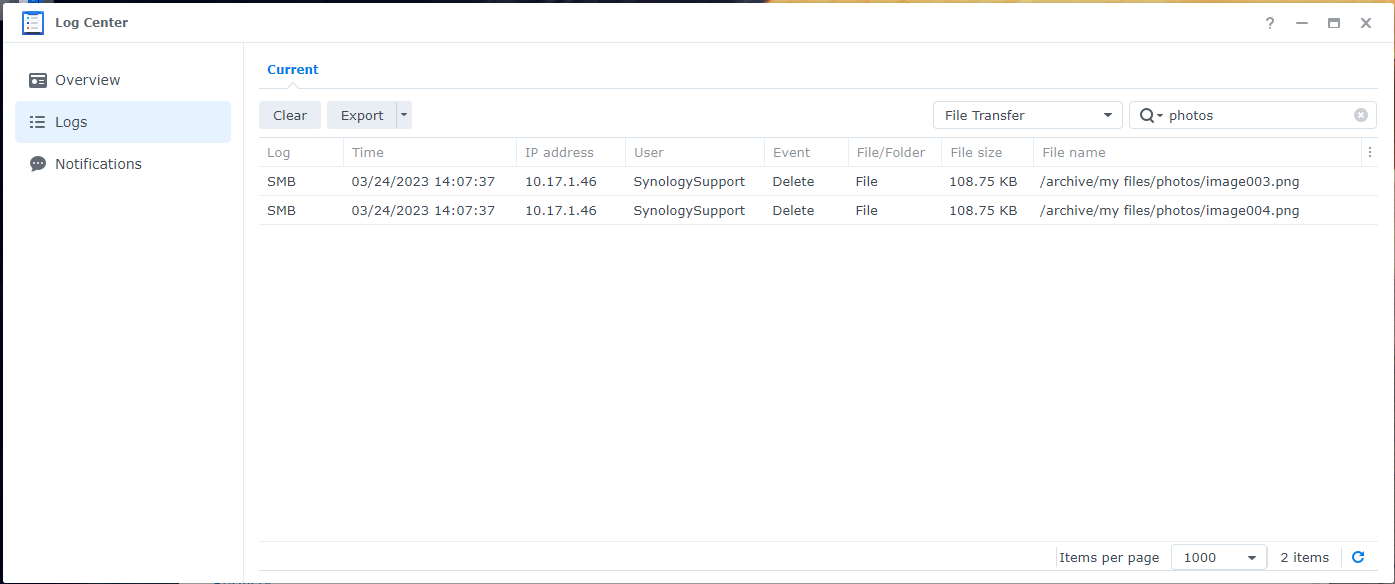Screen dimensions: 1395x584
Task: Open the File Transfer log type dropdown
Action: pos(1027,115)
